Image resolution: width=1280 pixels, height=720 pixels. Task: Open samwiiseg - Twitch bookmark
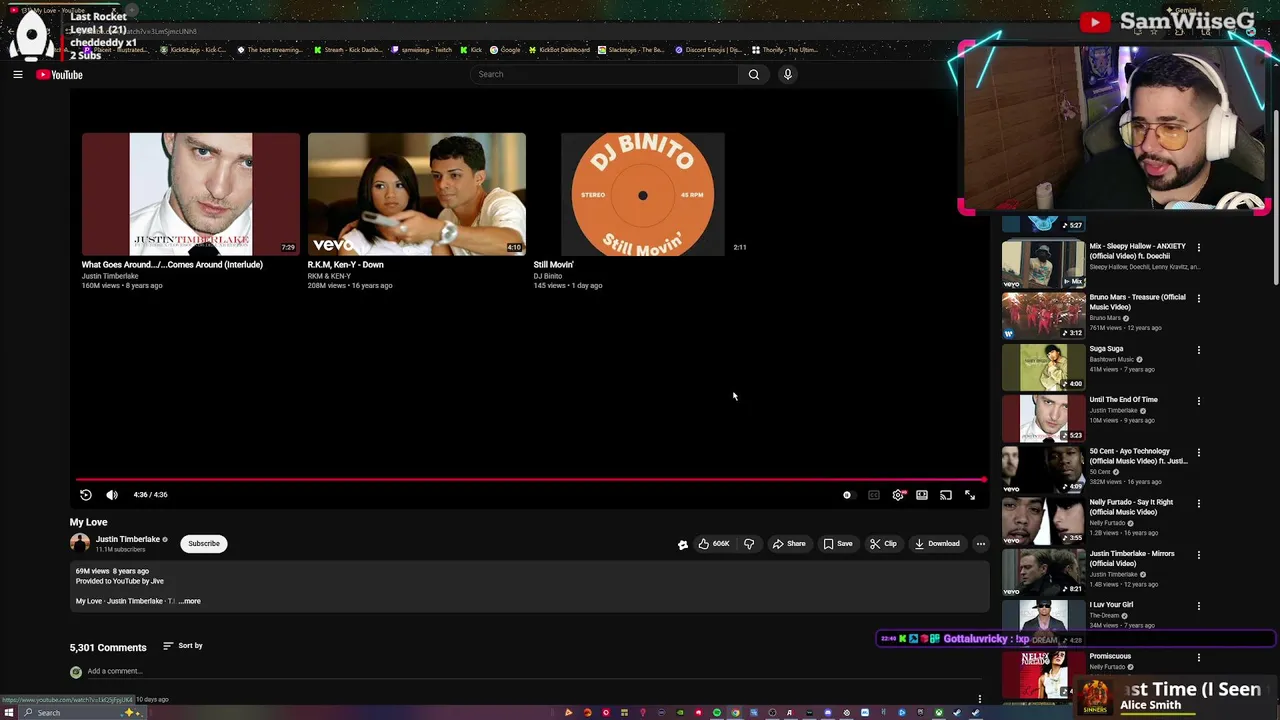[x=422, y=50]
